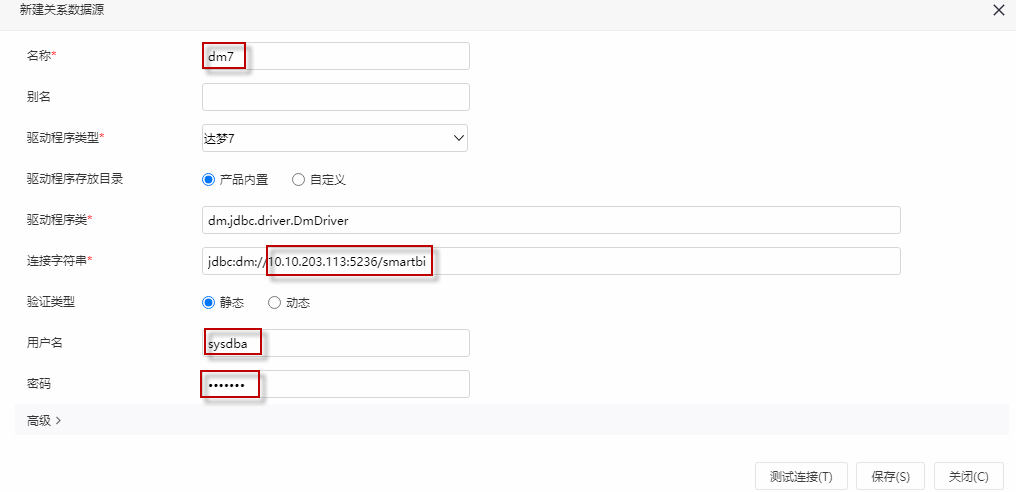Expand the 高级 section chevron
This screenshot has height=492, width=1016.
coord(58,420)
